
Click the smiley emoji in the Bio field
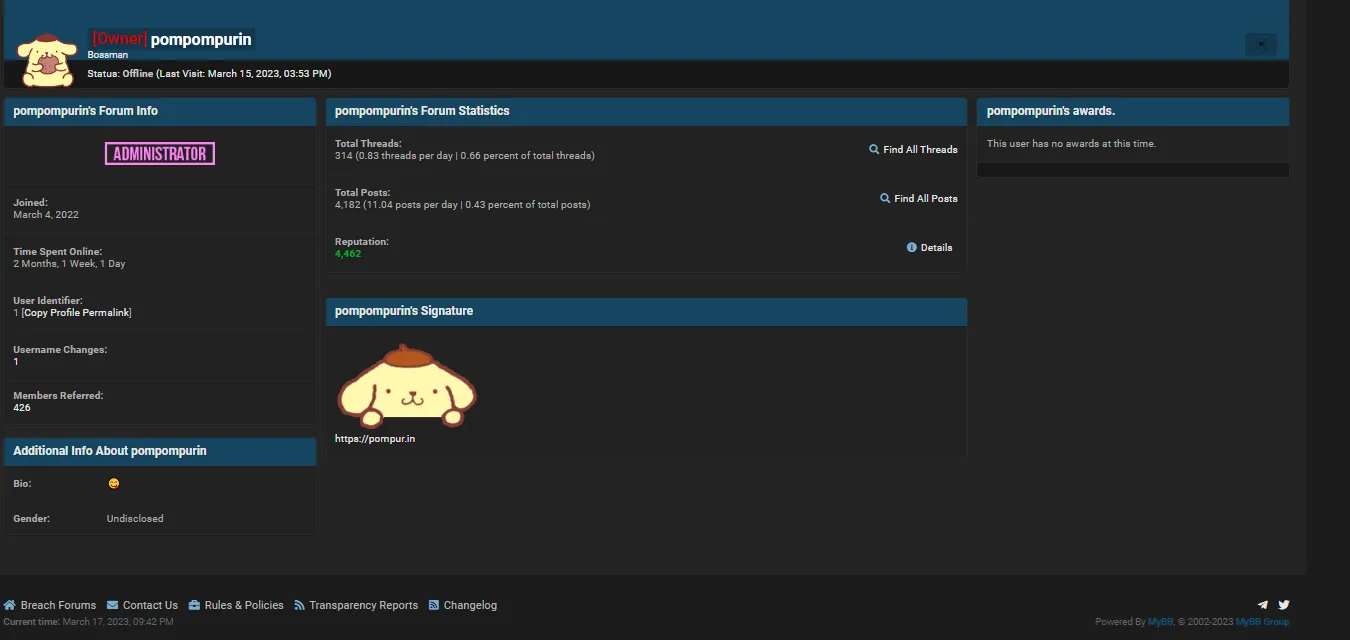(x=114, y=483)
